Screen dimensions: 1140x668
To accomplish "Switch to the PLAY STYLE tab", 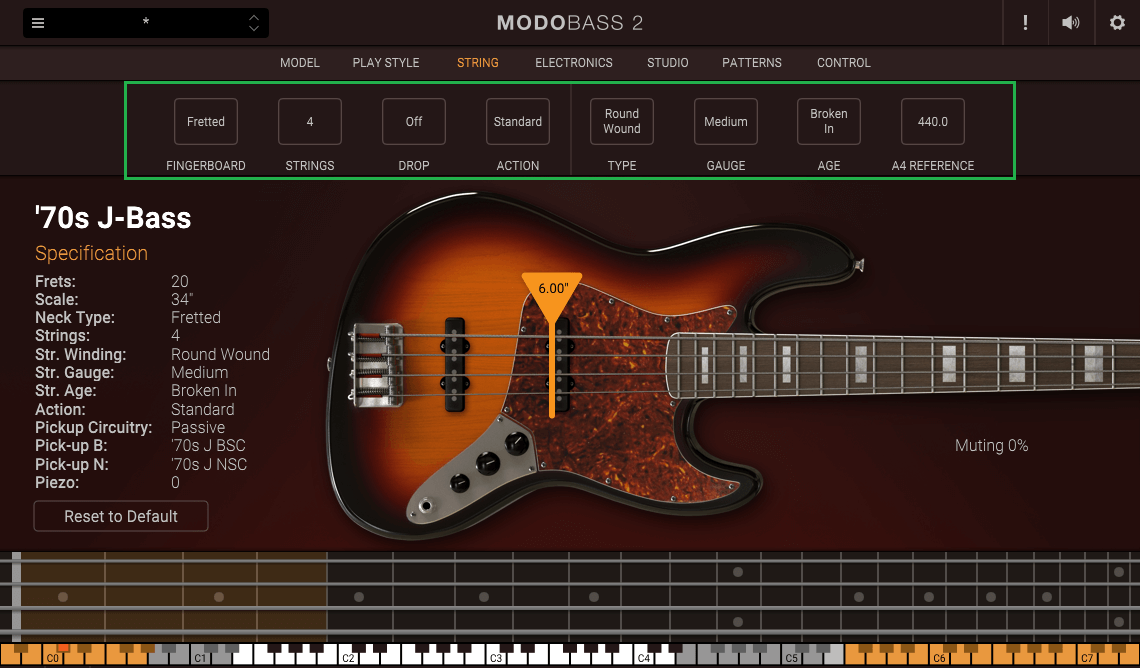I will click(x=386, y=63).
